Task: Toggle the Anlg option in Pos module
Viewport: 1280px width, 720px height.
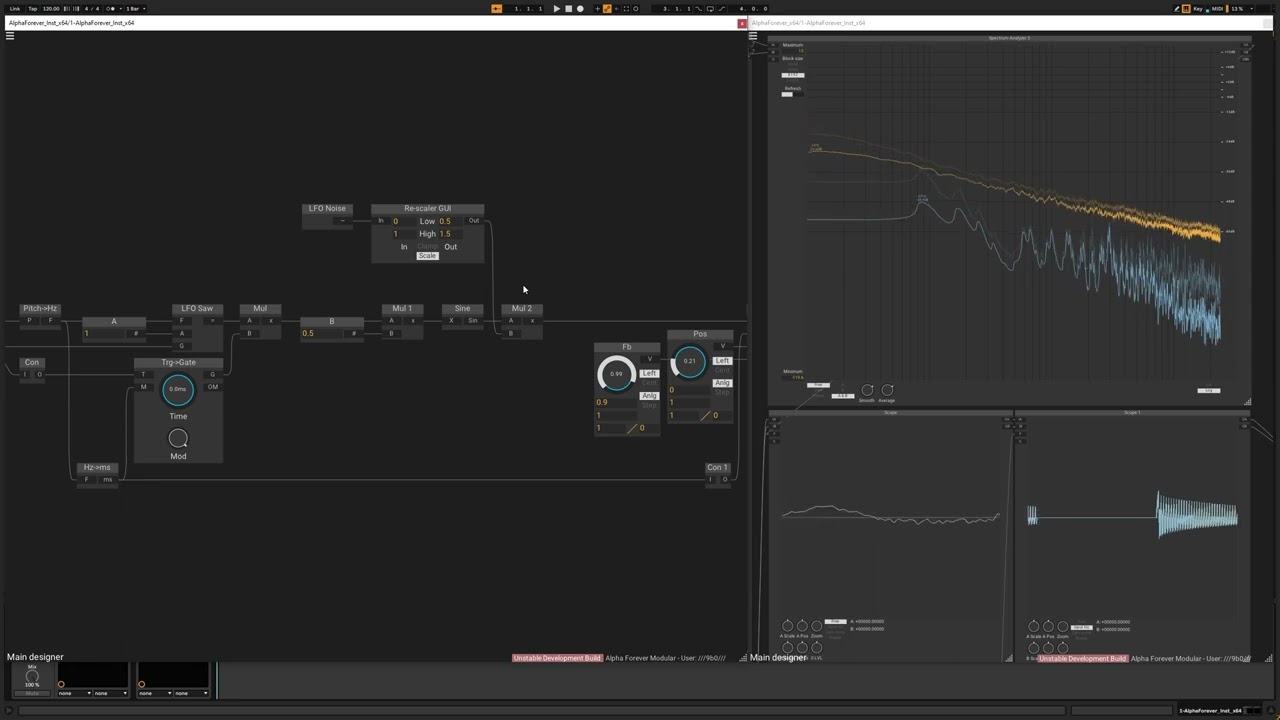Action: pos(722,383)
